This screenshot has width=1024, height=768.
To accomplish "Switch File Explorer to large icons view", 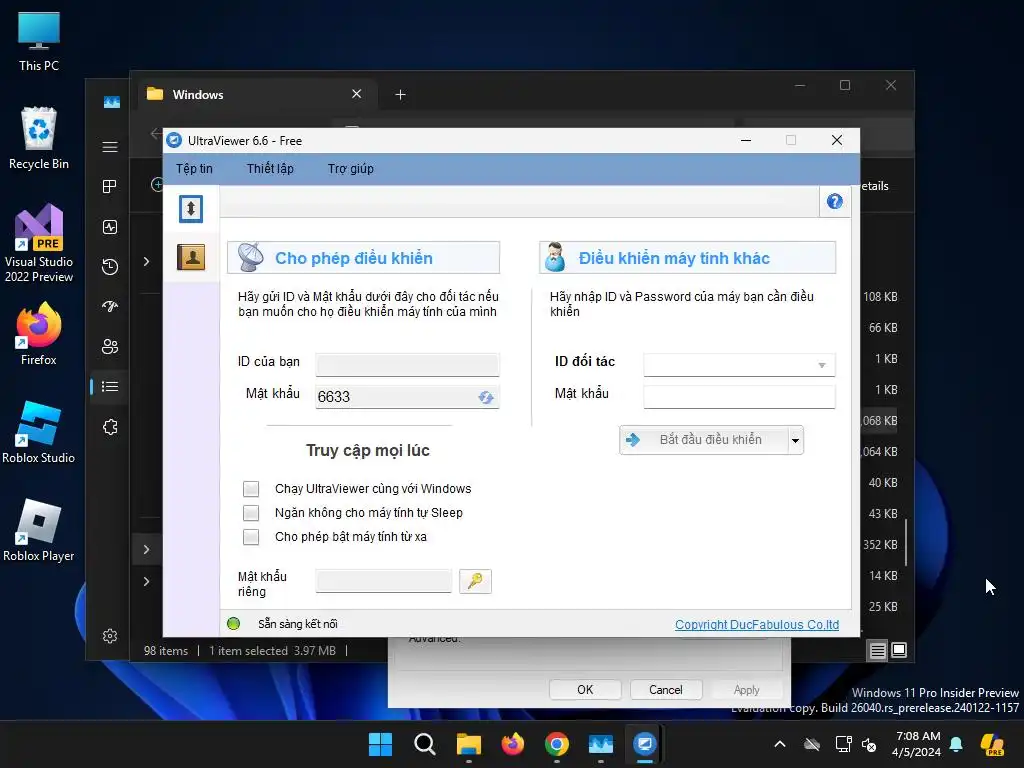I will tap(899, 650).
